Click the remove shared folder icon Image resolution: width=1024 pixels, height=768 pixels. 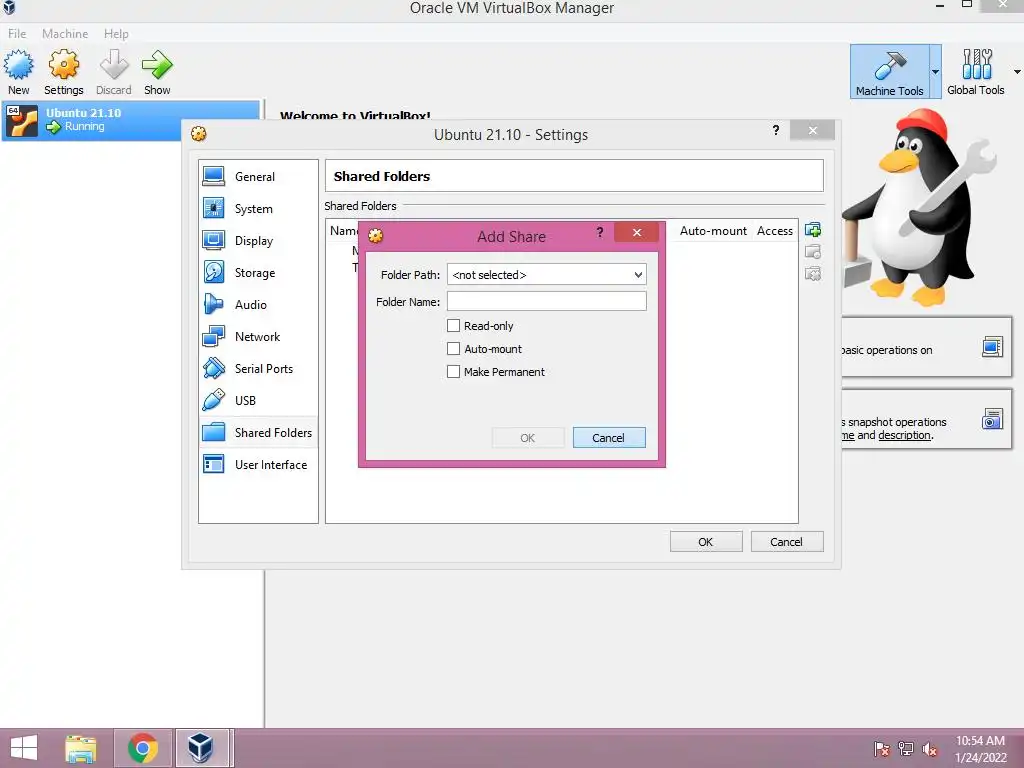tap(813, 274)
